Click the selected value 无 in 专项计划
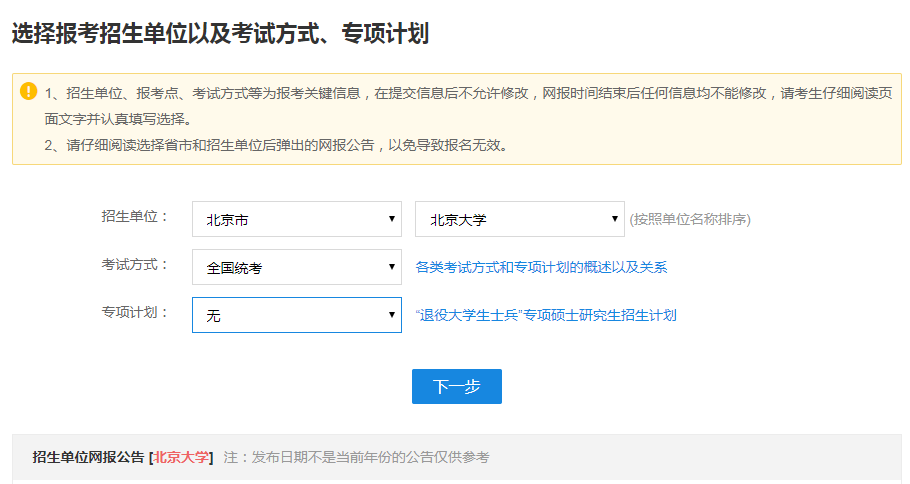910x484 pixels. [214, 316]
